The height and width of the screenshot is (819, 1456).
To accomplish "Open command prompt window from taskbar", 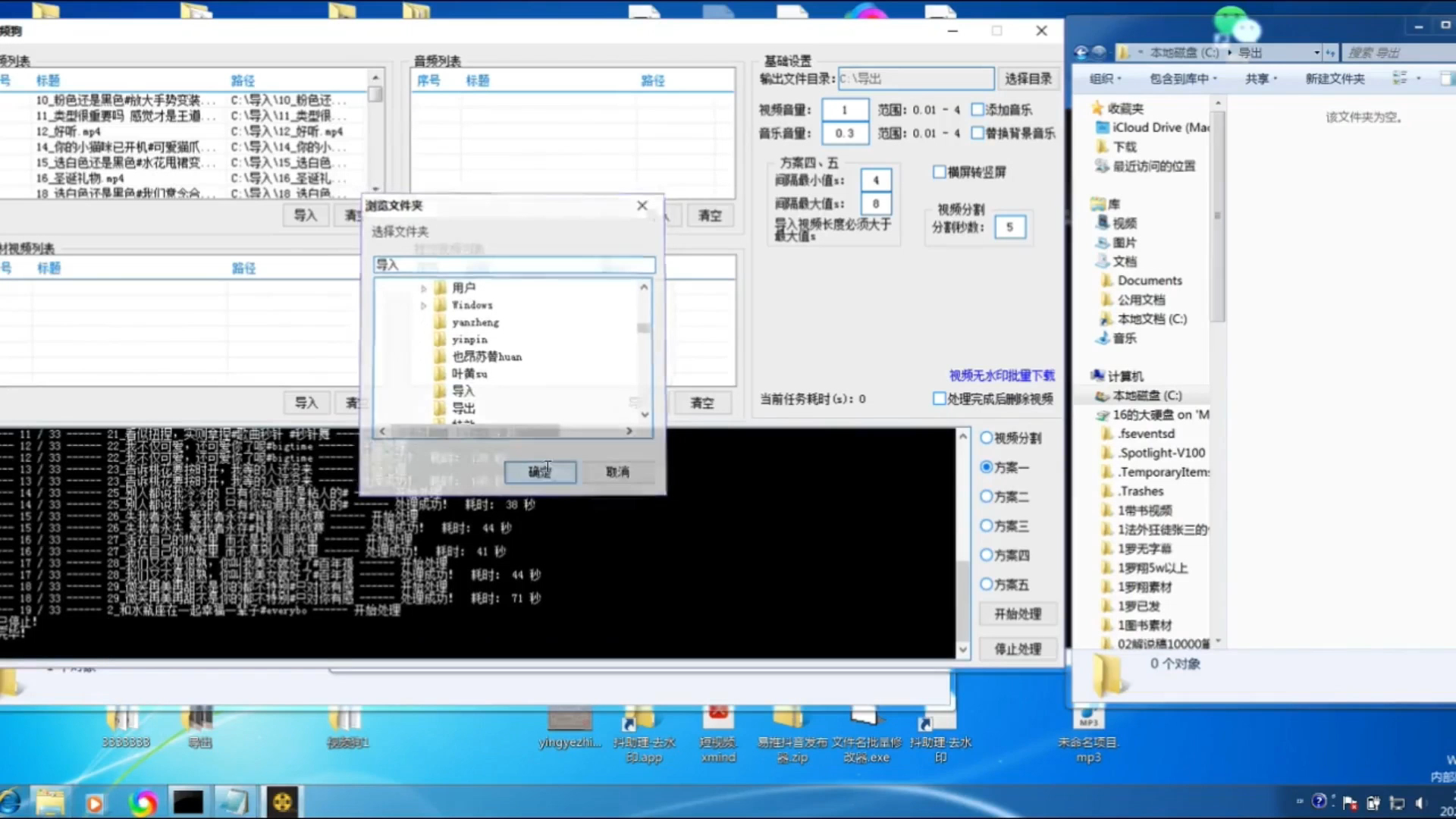I will pos(187,802).
